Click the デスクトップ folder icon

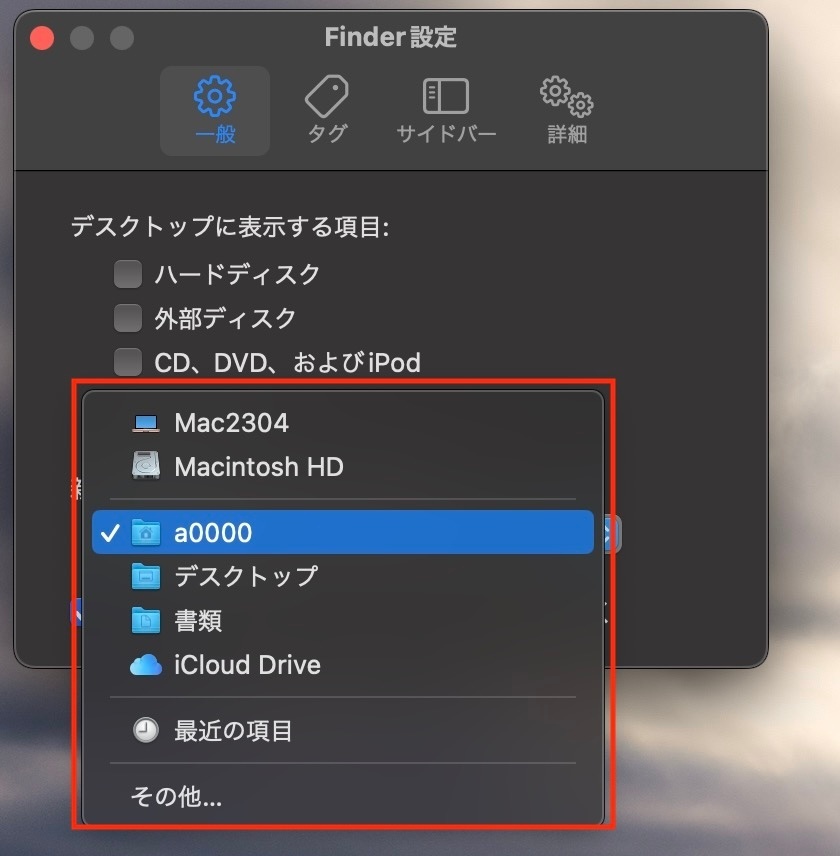point(146,576)
